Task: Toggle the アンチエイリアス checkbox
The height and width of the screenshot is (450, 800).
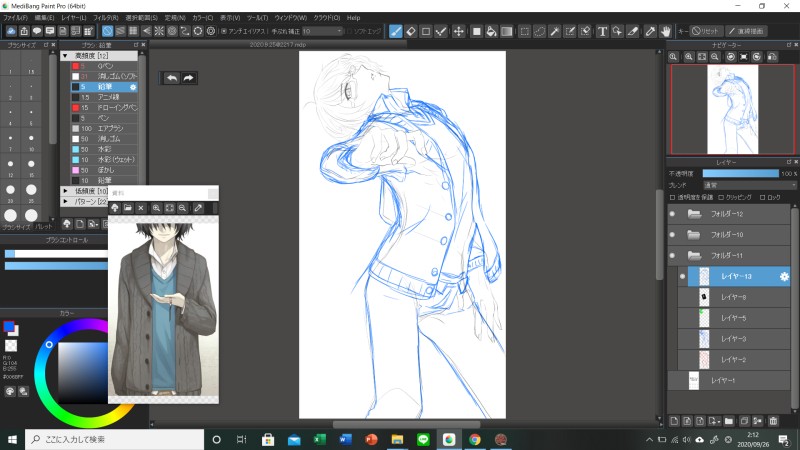Action: 223,31
